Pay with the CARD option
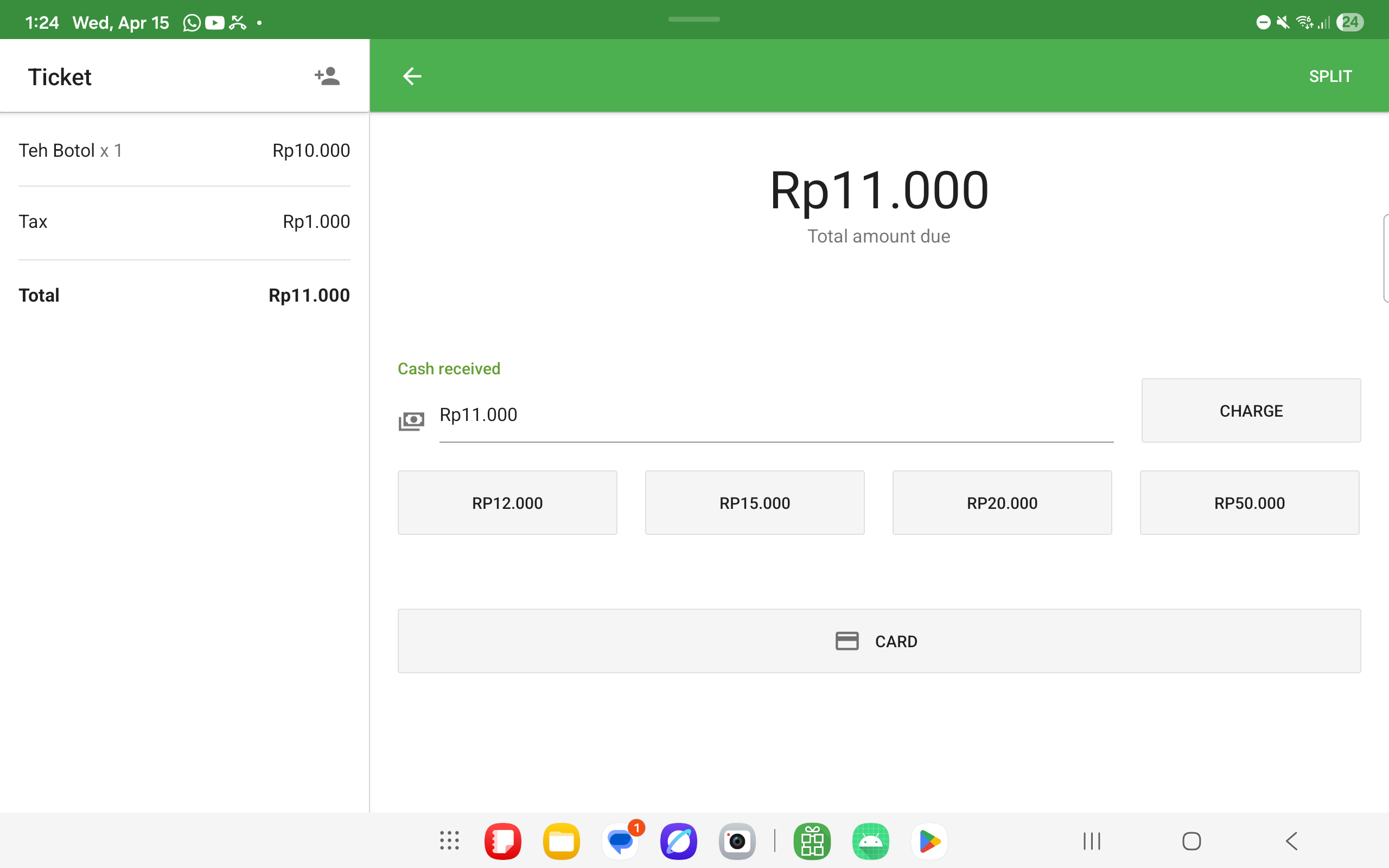 (x=878, y=641)
